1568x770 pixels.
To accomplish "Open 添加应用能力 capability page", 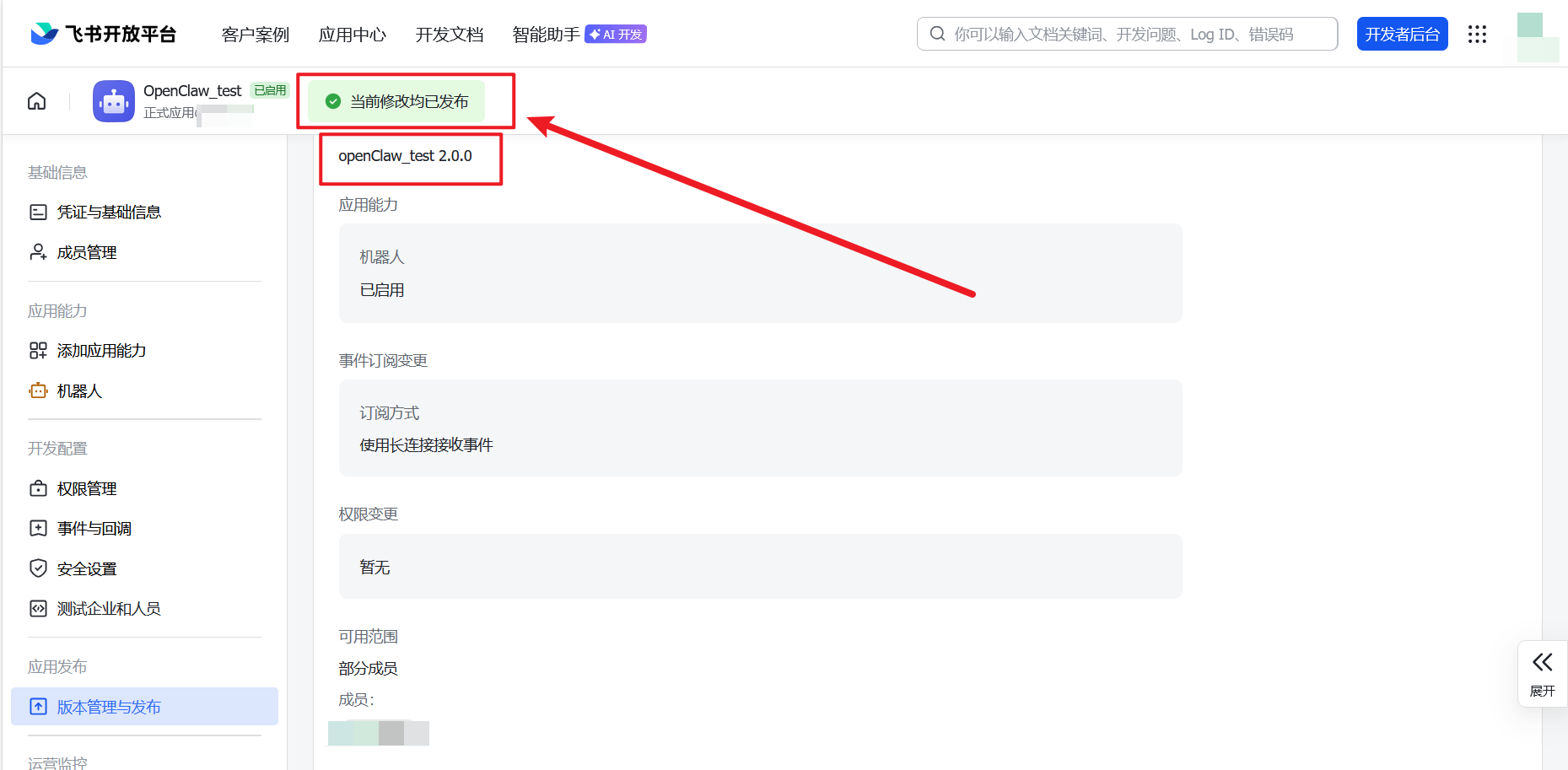I will pos(102,350).
